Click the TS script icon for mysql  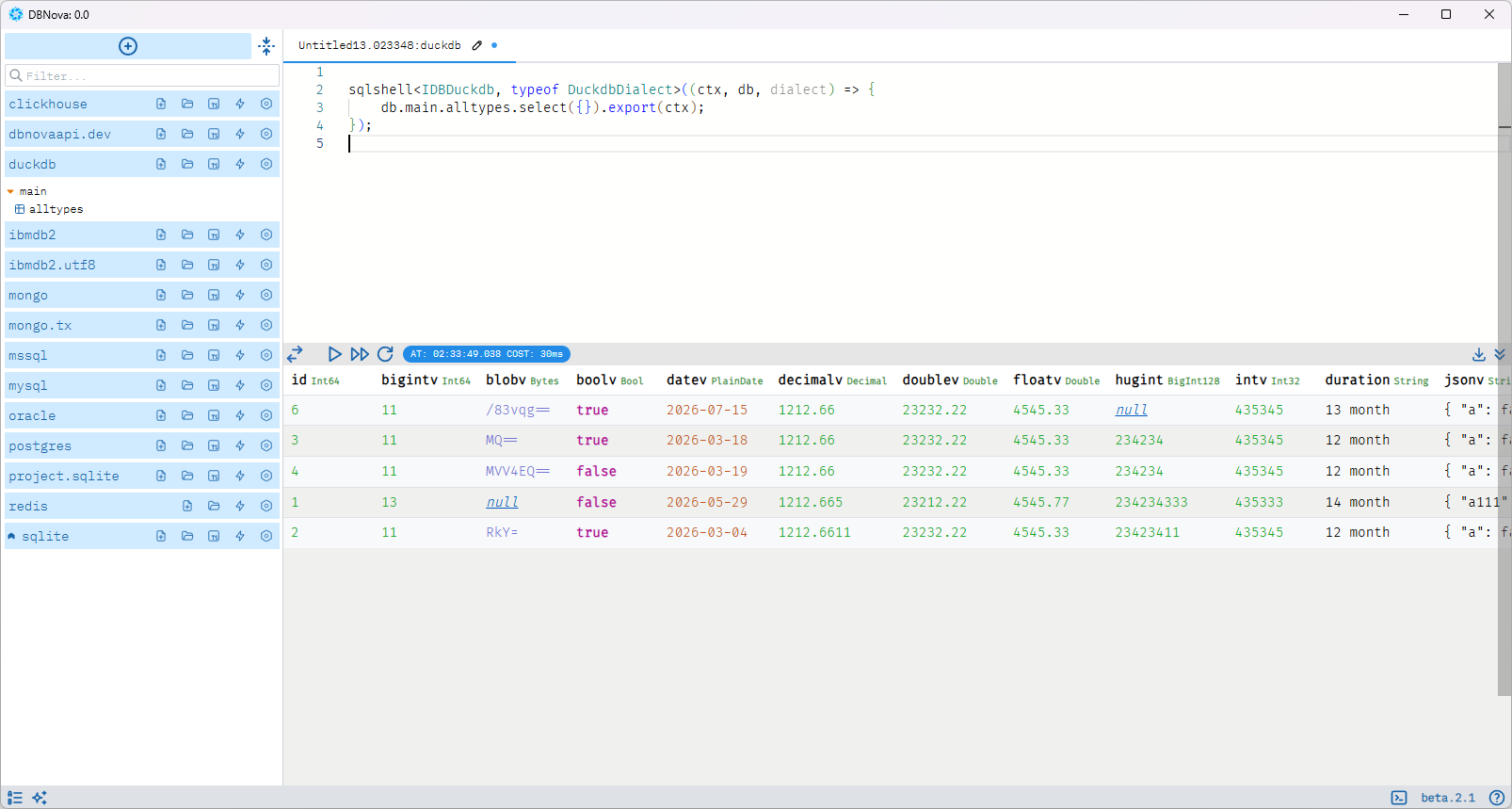pos(214,385)
